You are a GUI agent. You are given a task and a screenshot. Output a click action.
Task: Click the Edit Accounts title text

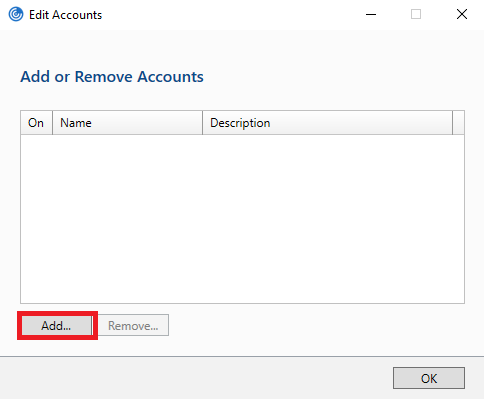[x=65, y=15]
